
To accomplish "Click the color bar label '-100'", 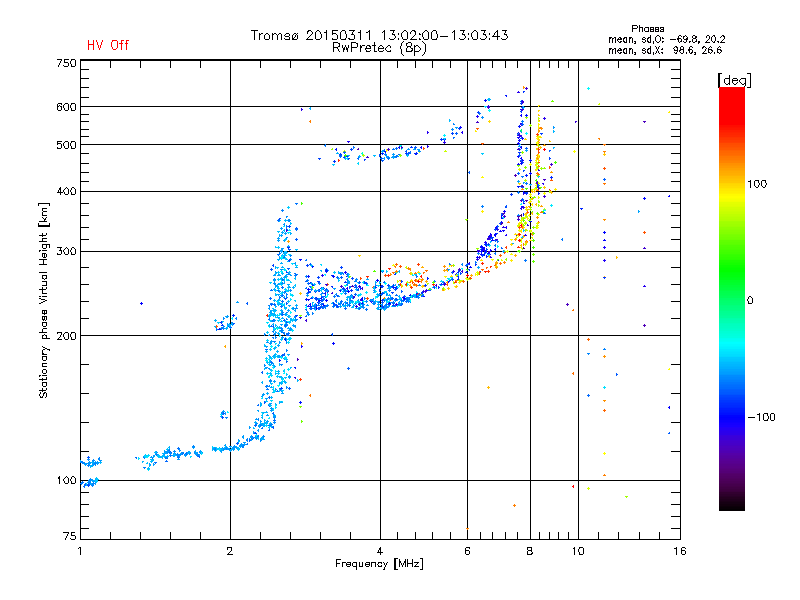I will point(762,417).
